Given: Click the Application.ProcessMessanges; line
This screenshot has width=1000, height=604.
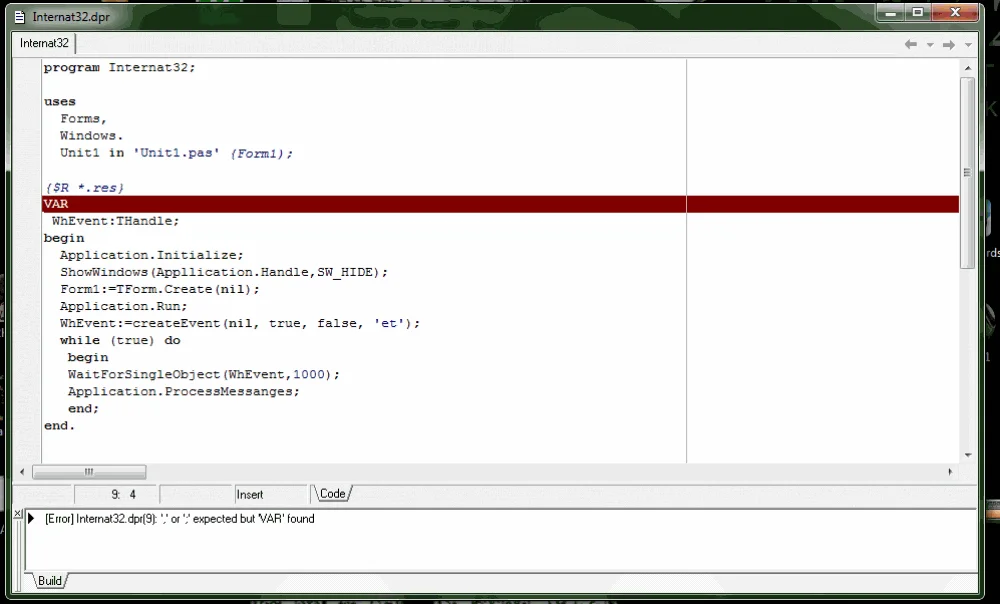Looking at the screenshot, I should (184, 392).
